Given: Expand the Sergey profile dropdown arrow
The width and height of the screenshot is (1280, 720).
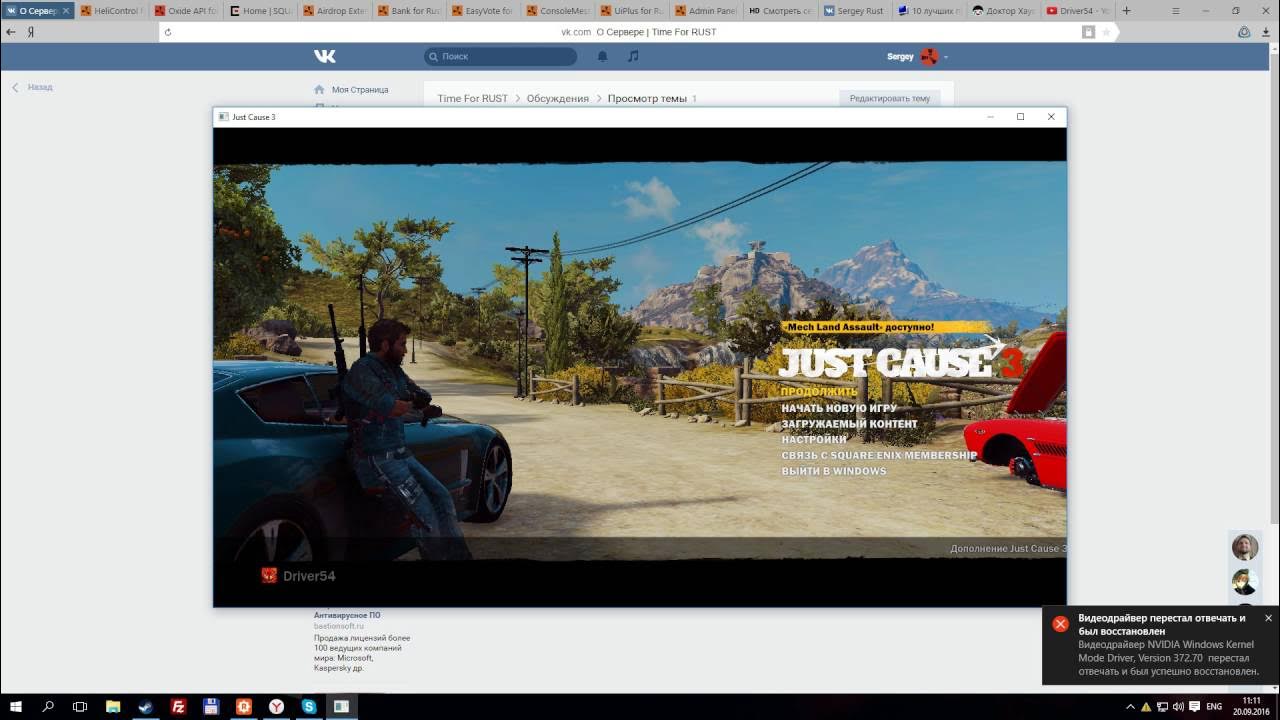Looking at the screenshot, I should [x=946, y=57].
